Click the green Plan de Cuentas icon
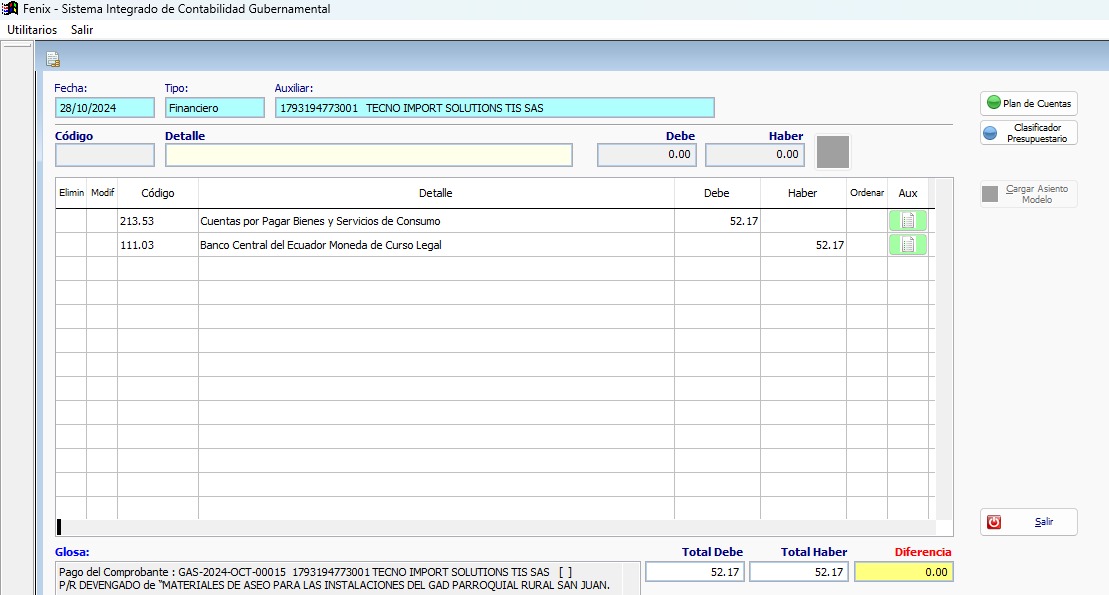 pos(993,103)
